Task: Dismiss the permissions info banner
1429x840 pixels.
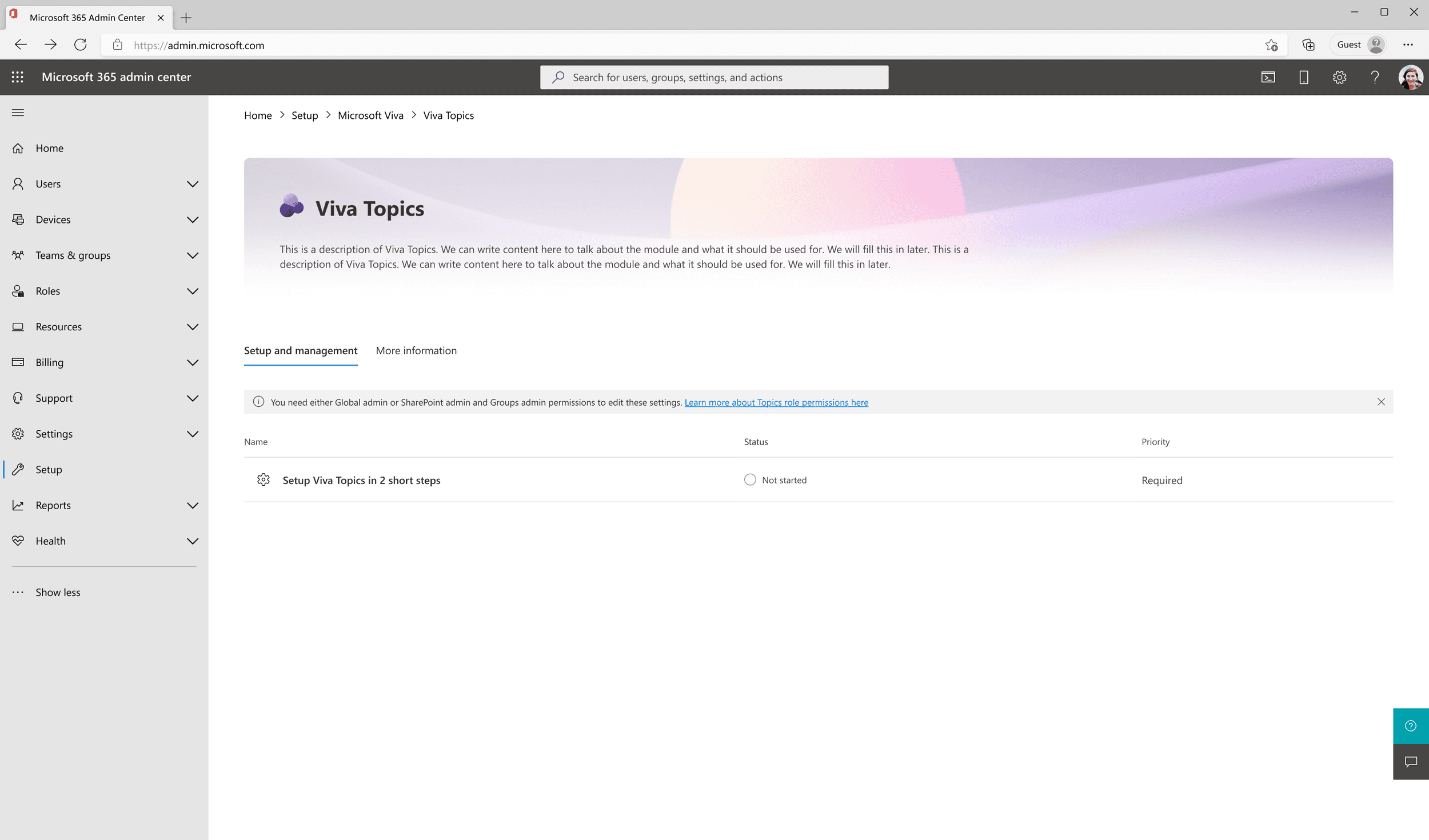Action: [1381, 402]
